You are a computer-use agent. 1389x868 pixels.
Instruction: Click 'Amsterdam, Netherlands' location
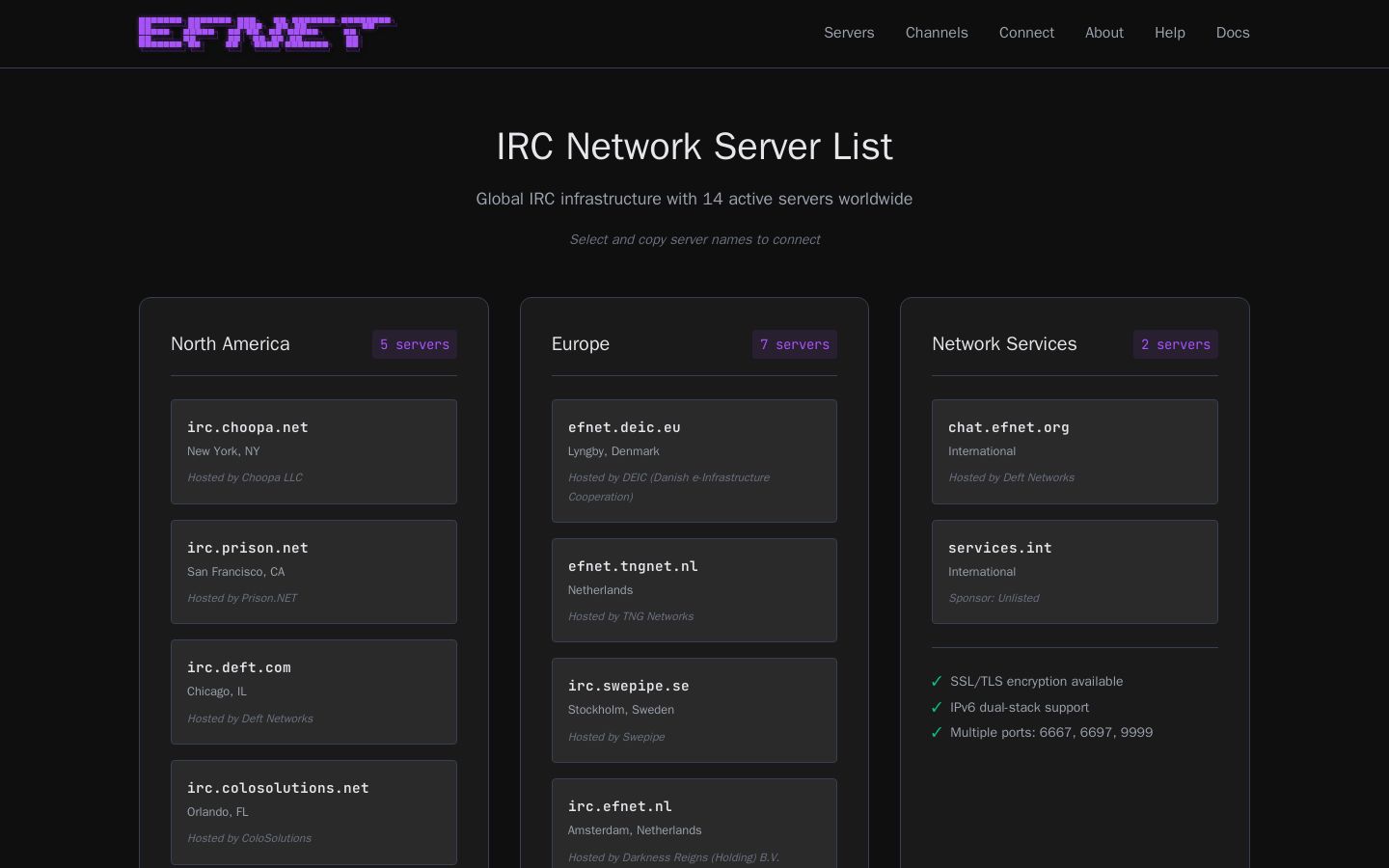coord(635,830)
